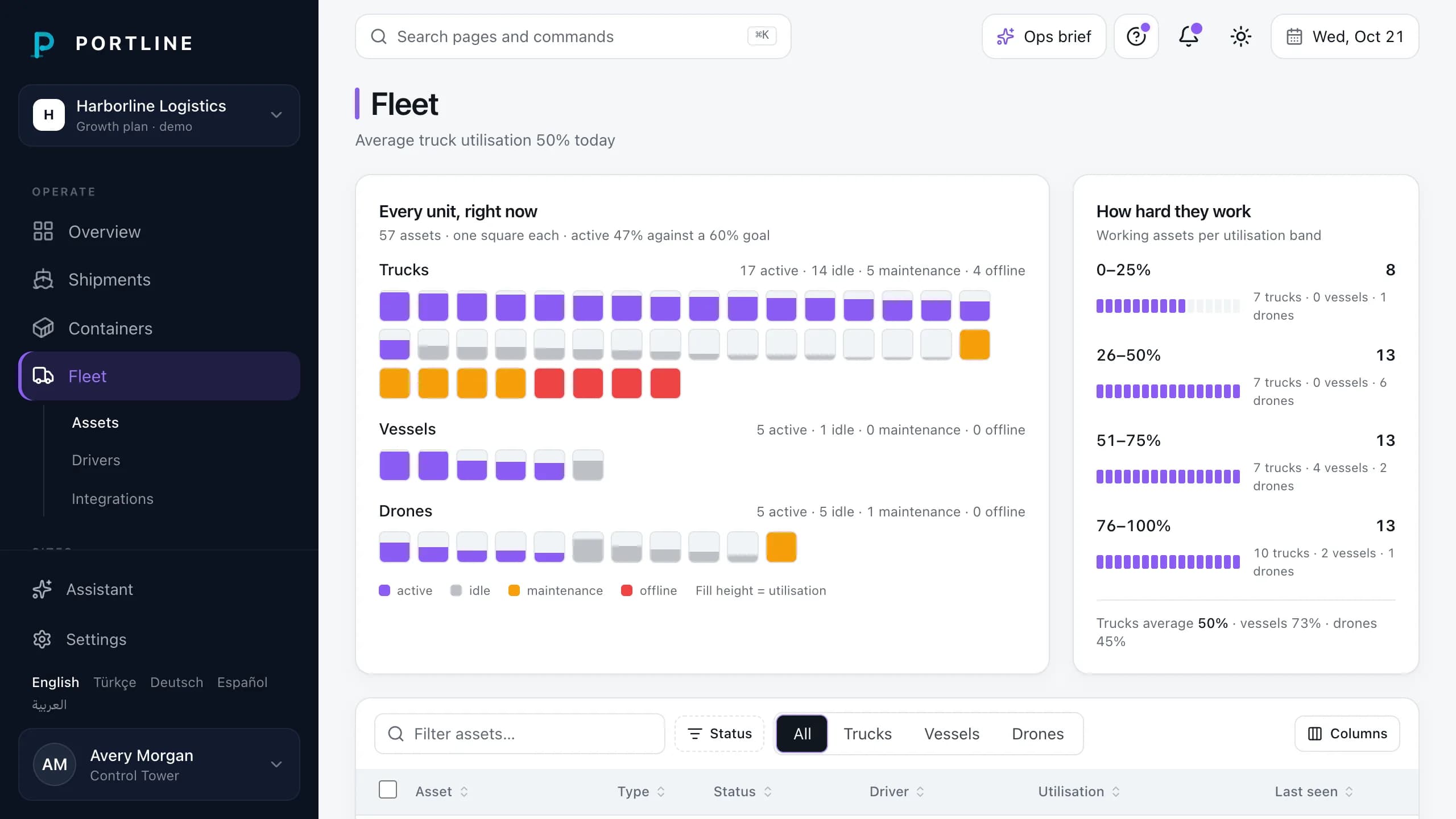Click the filter lines icon on Status button
Screen dimensions: 1456x819
pyautogui.click(x=694, y=734)
